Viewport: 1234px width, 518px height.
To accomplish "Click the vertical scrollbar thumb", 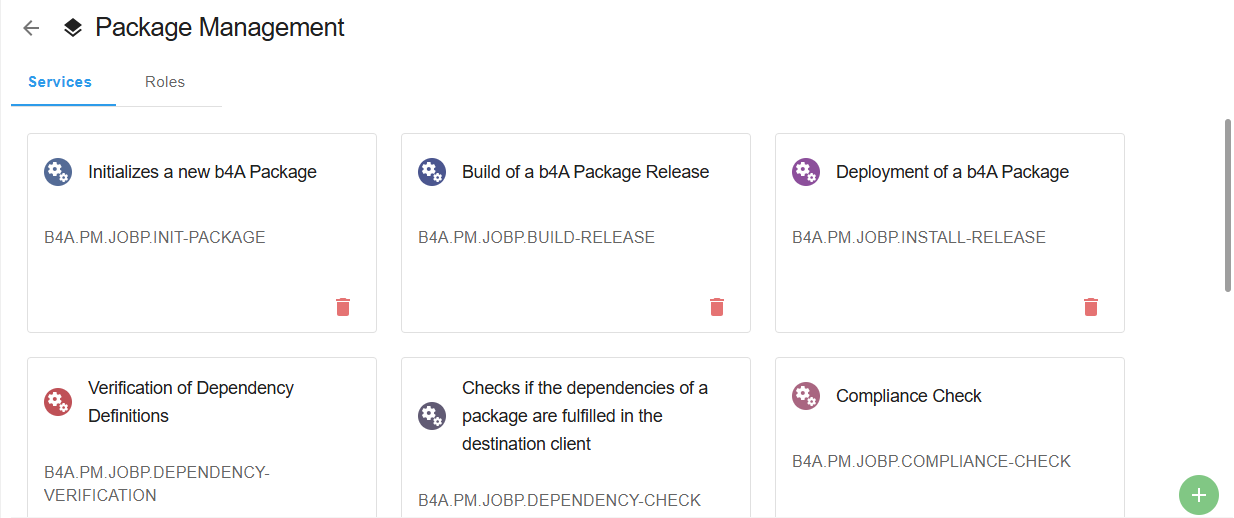I will pyautogui.click(x=1228, y=205).
